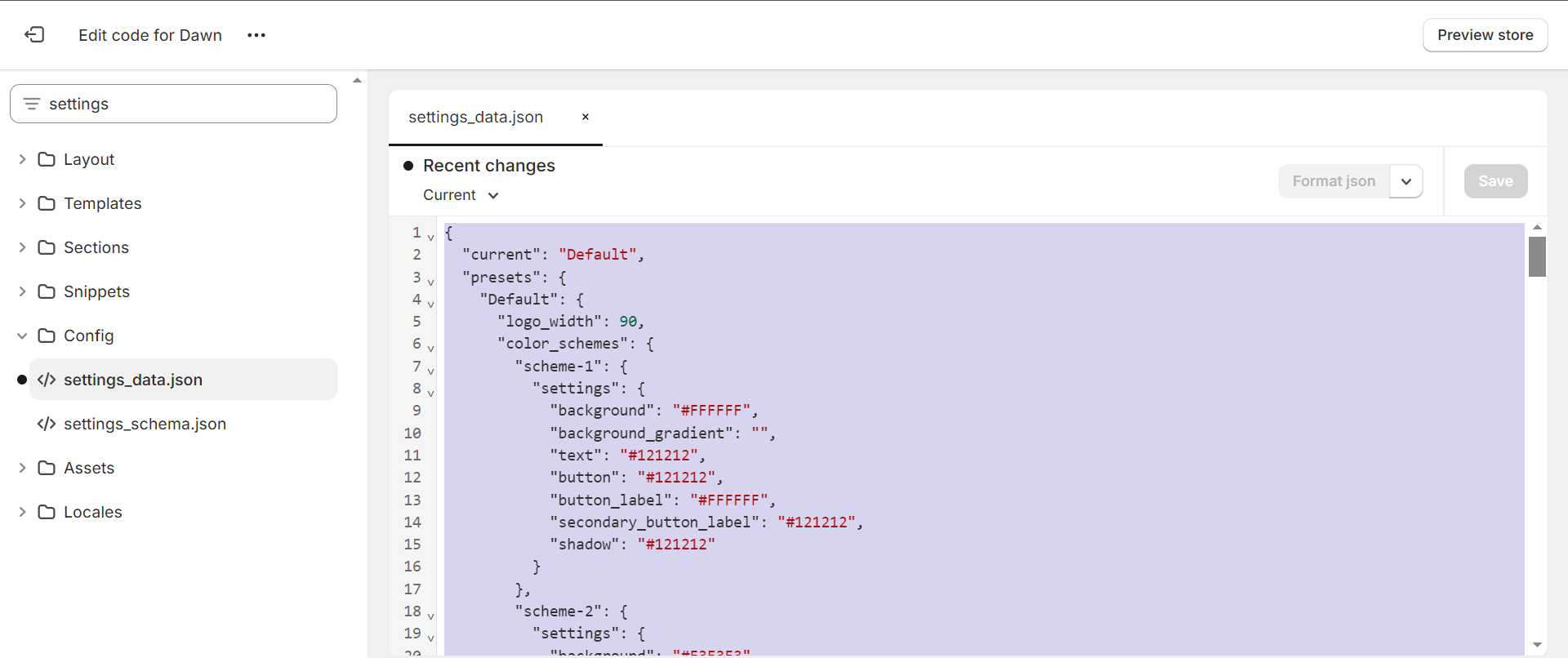
Task: Click code icon beside settings_schema.json
Action: 47,424
